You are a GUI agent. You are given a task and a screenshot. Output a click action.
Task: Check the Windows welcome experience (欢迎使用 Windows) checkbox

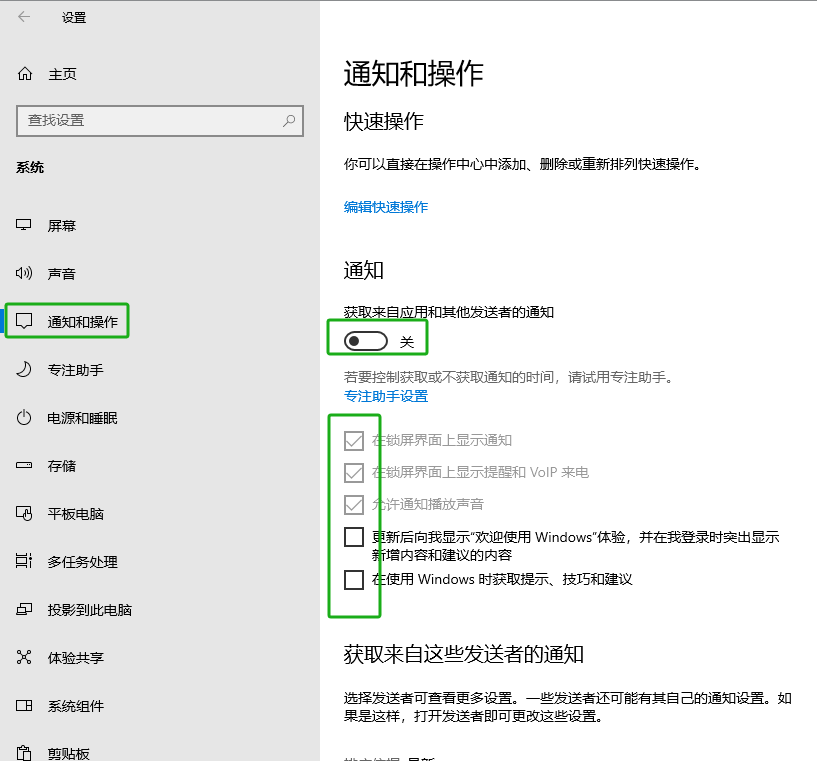(x=354, y=537)
